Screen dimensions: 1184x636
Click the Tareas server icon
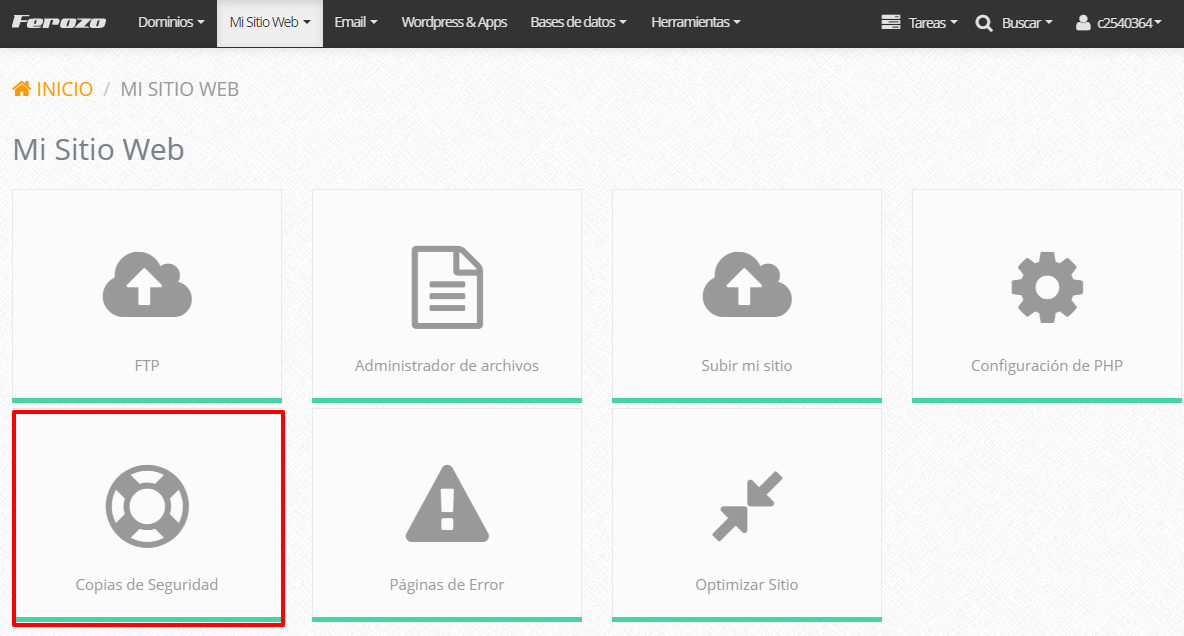click(x=891, y=23)
